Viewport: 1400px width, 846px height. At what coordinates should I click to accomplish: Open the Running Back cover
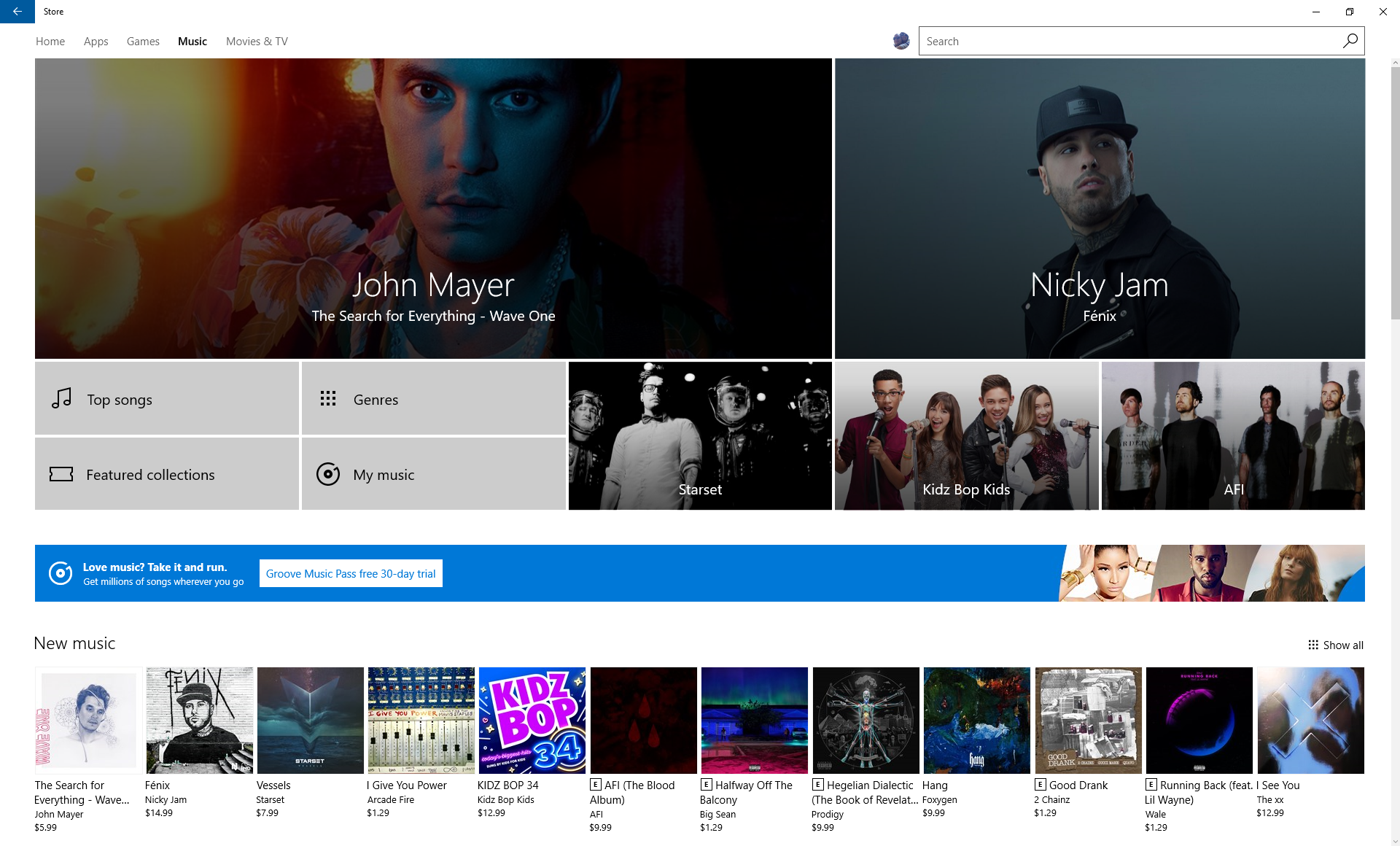coord(1199,721)
